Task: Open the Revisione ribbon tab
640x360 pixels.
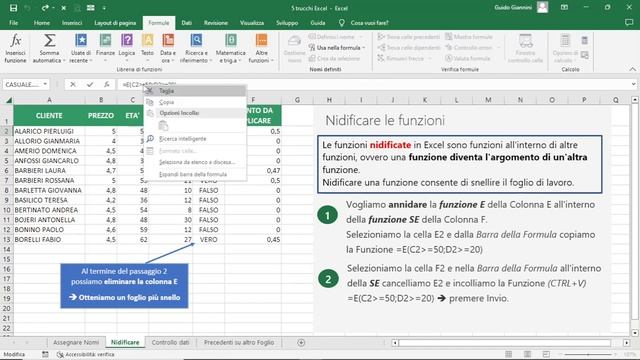Action: (x=216, y=23)
